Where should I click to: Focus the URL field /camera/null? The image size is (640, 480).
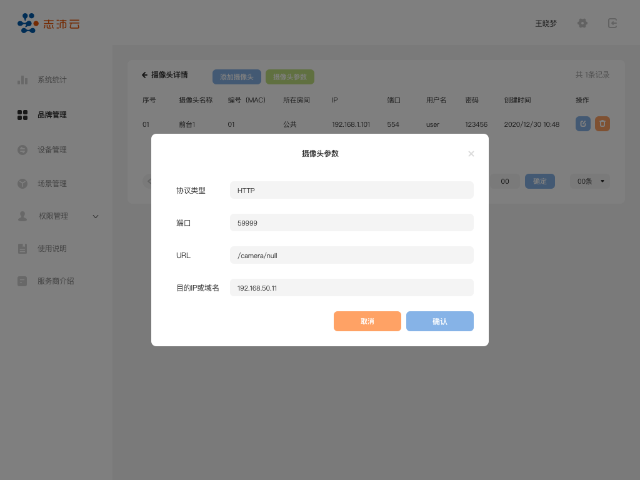tap(352, 255)
